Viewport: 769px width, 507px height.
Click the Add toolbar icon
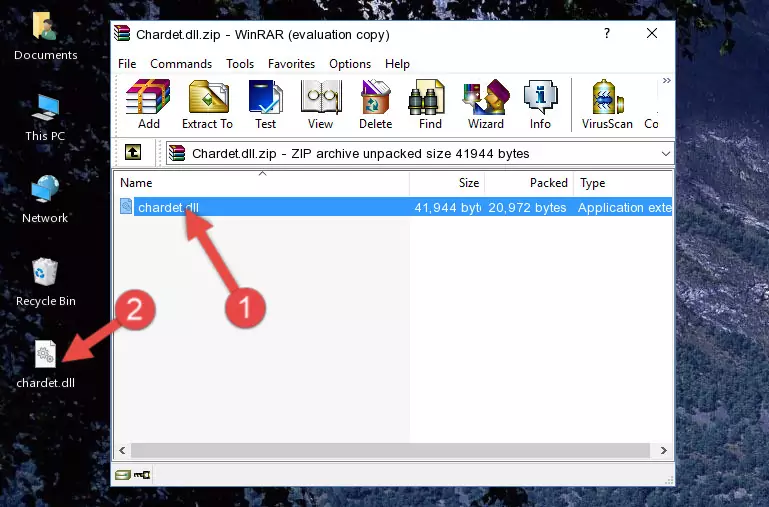pyautogui.click(x=148, y=104)
